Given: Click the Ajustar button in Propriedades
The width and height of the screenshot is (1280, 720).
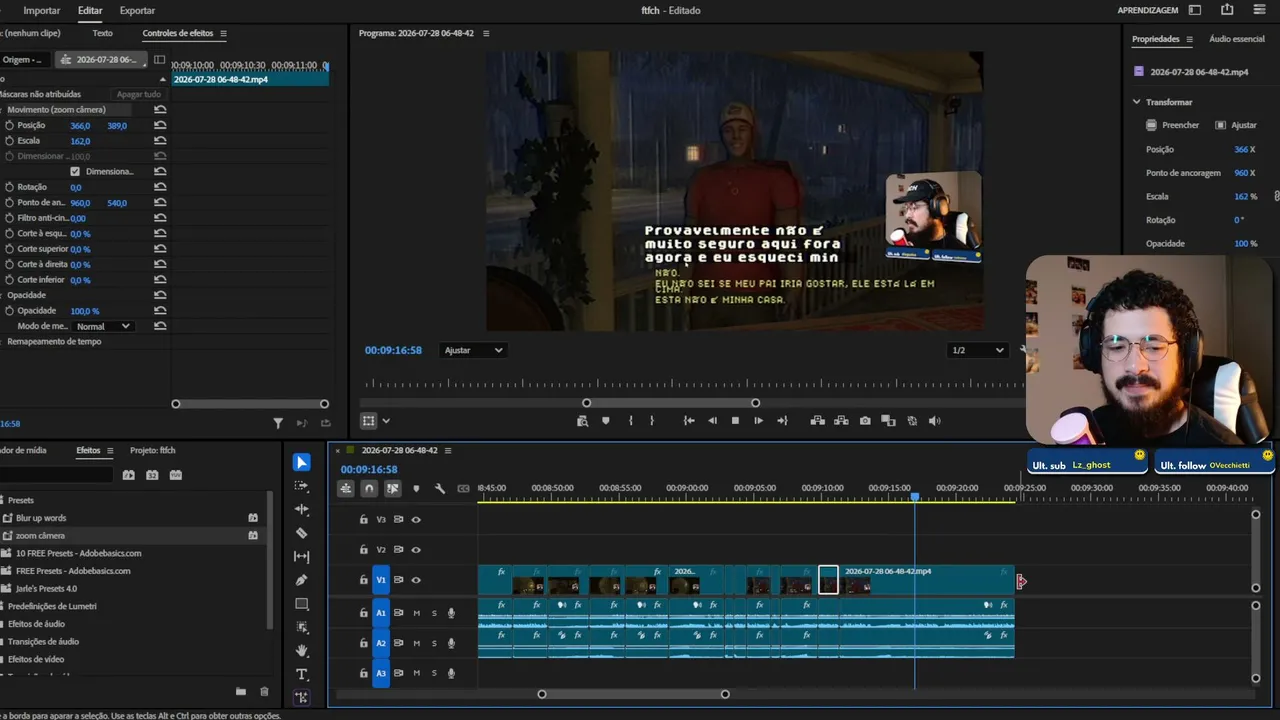Looking at the screenshot, I should [x=1236, y=125].
